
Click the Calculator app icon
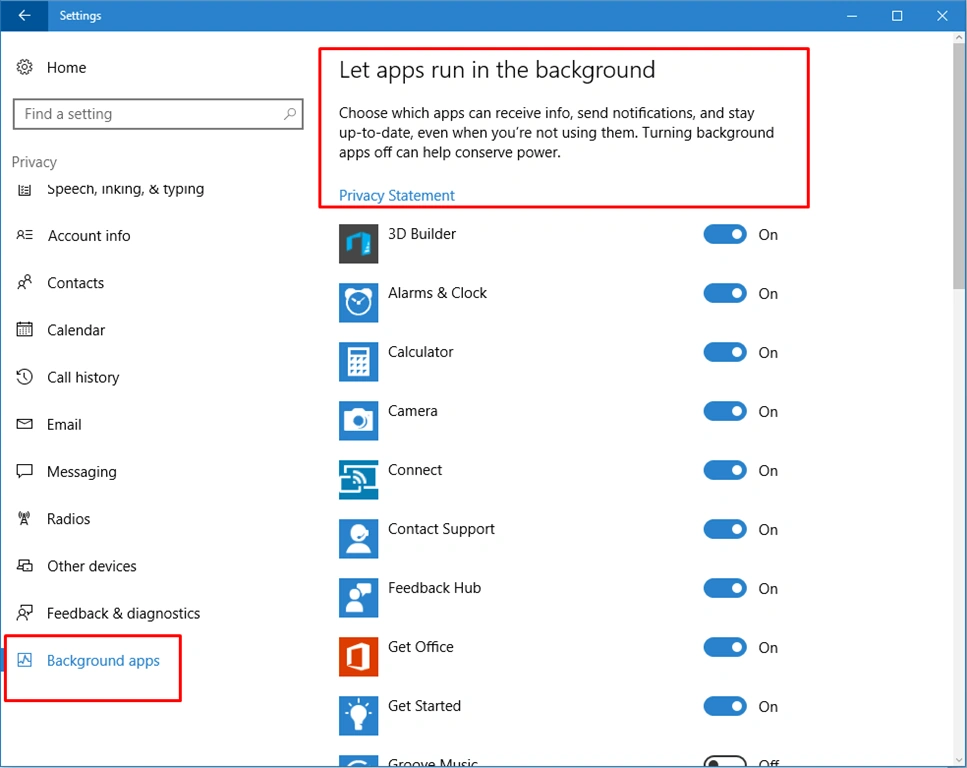(358, 361)
